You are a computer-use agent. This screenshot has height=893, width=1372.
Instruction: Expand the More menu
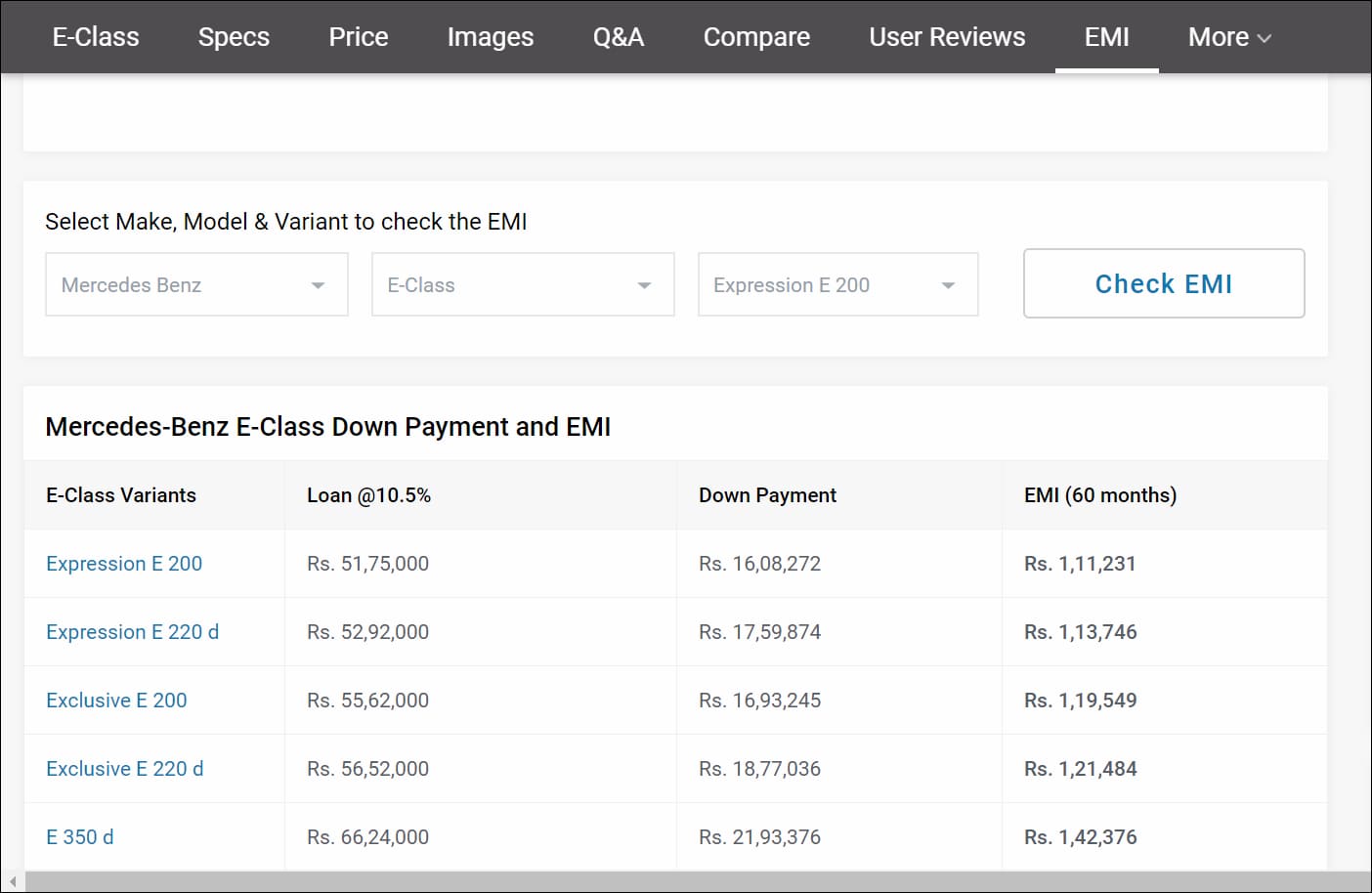click(1228, 37)
